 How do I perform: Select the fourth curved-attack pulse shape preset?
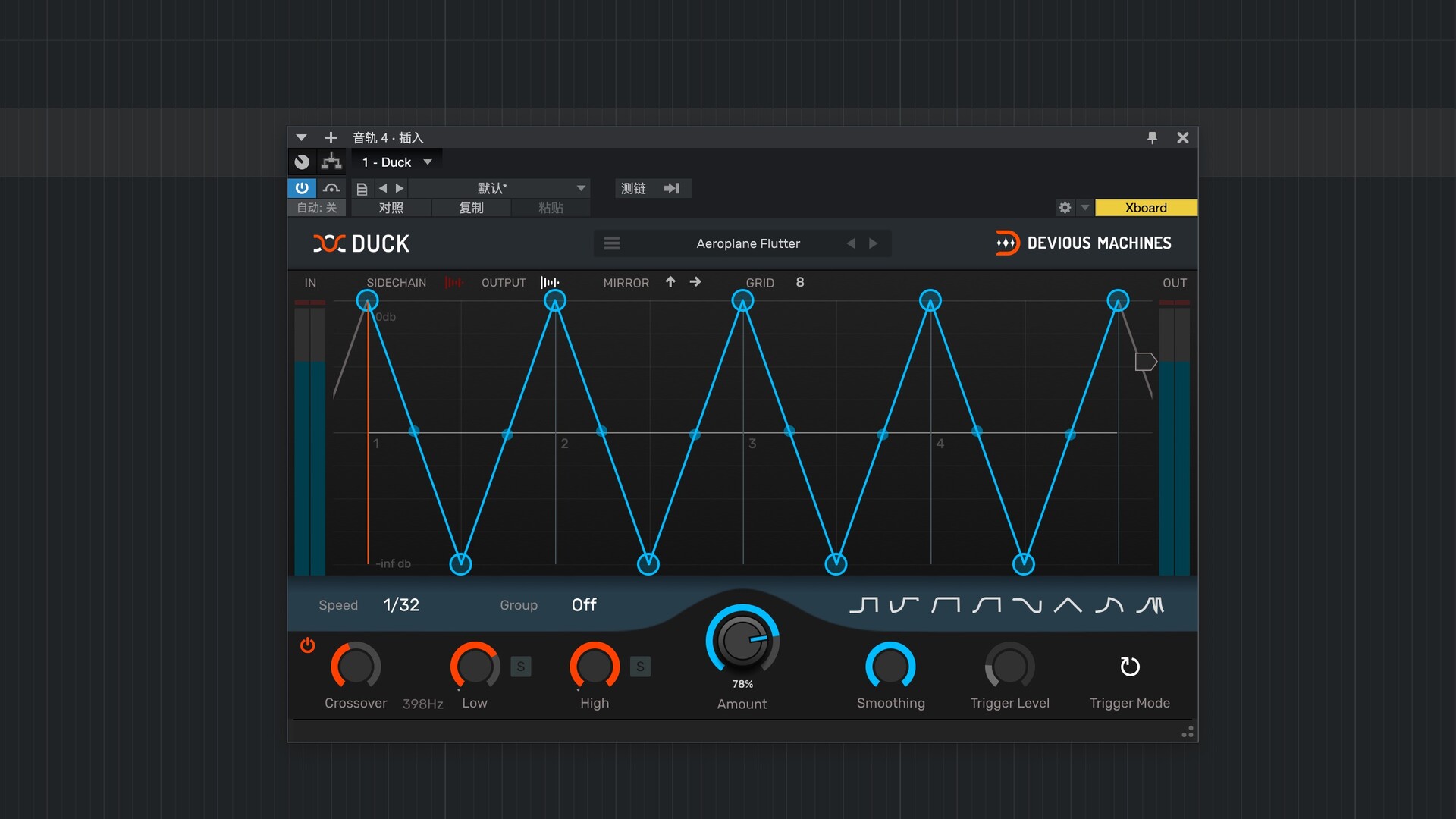987,605
